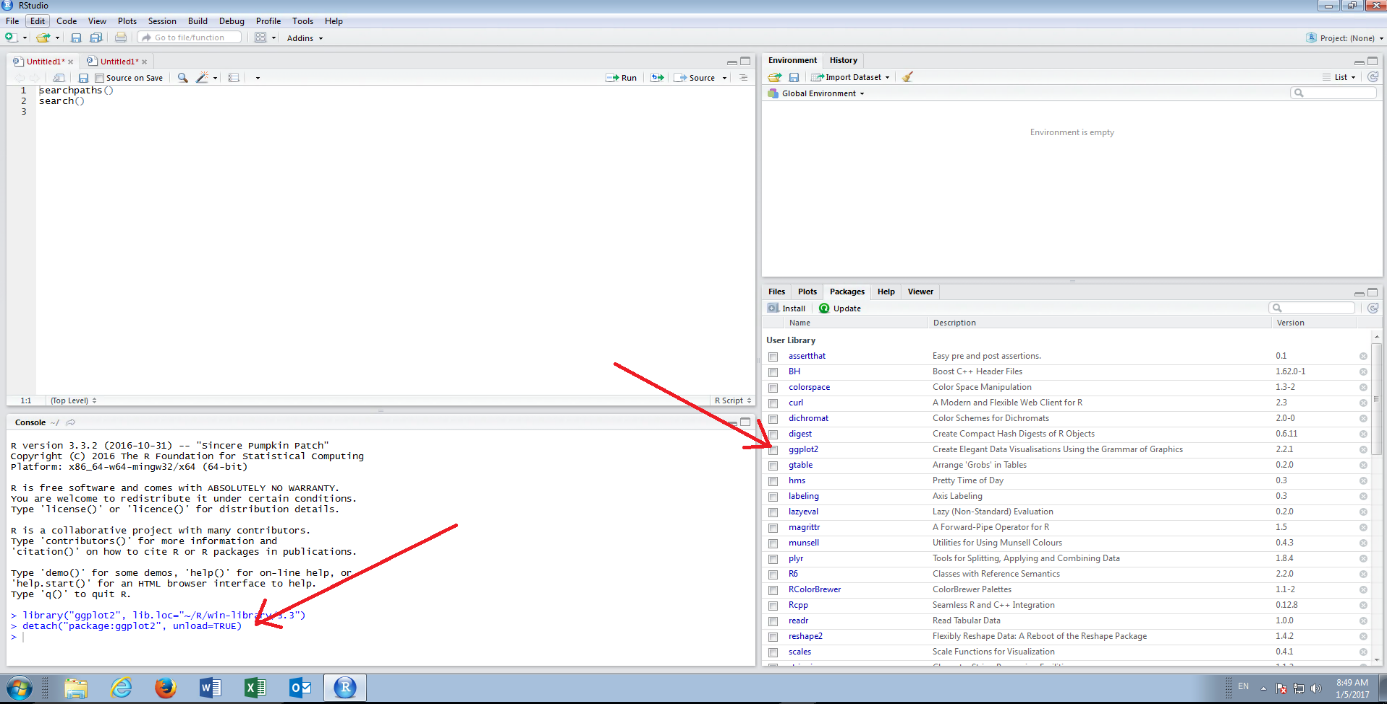1387x704 pixels.
Task: Click the Save All documents icon
Action: point(96,38)
